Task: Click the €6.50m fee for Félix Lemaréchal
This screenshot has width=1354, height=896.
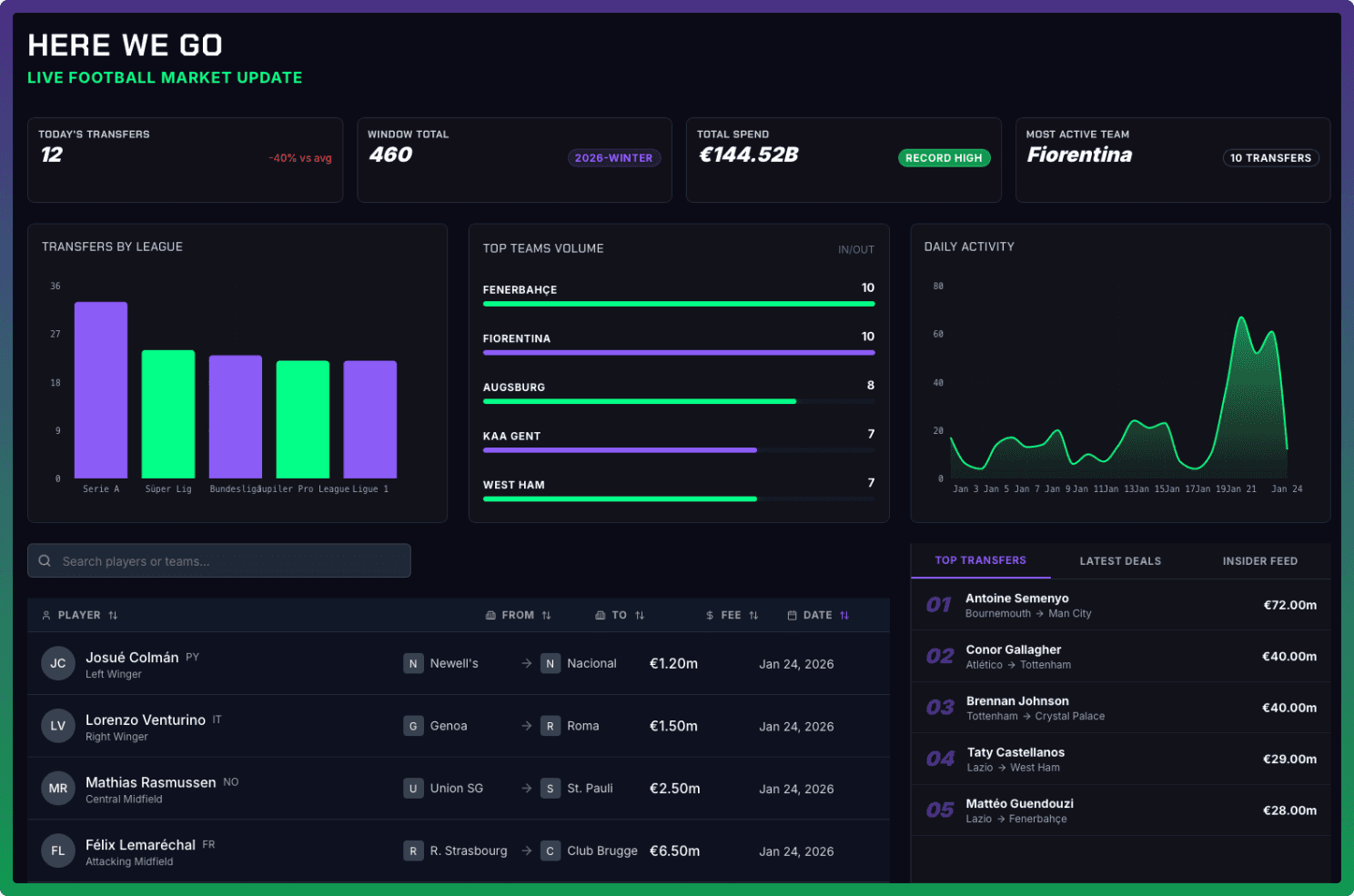Action: (x=674, y=851)
